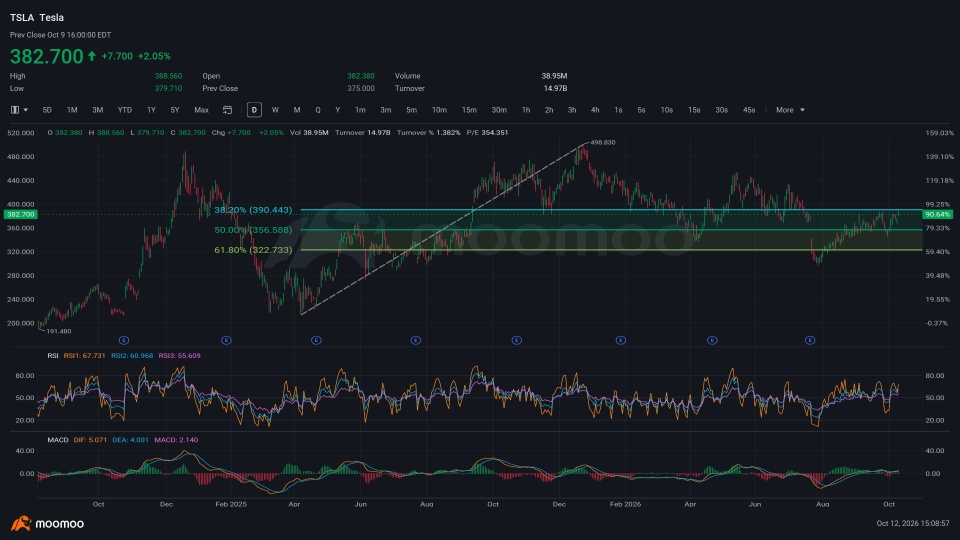The image size is (960, 540).
Task: Click the Volume 38.95M value
Action: coord(554,76)
